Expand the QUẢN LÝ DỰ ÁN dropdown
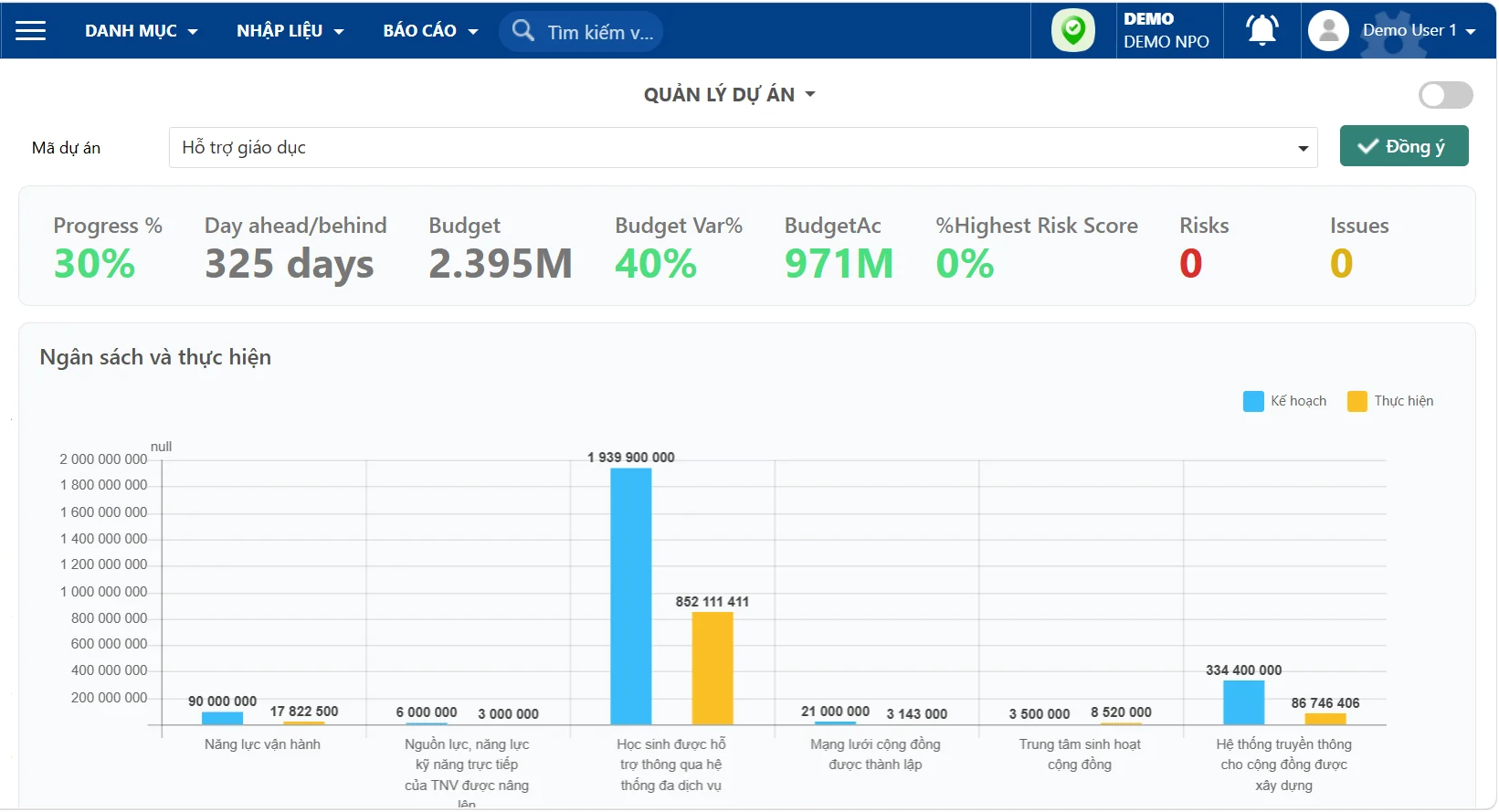Screen dimensions: 1499x812 pos(729,95)
